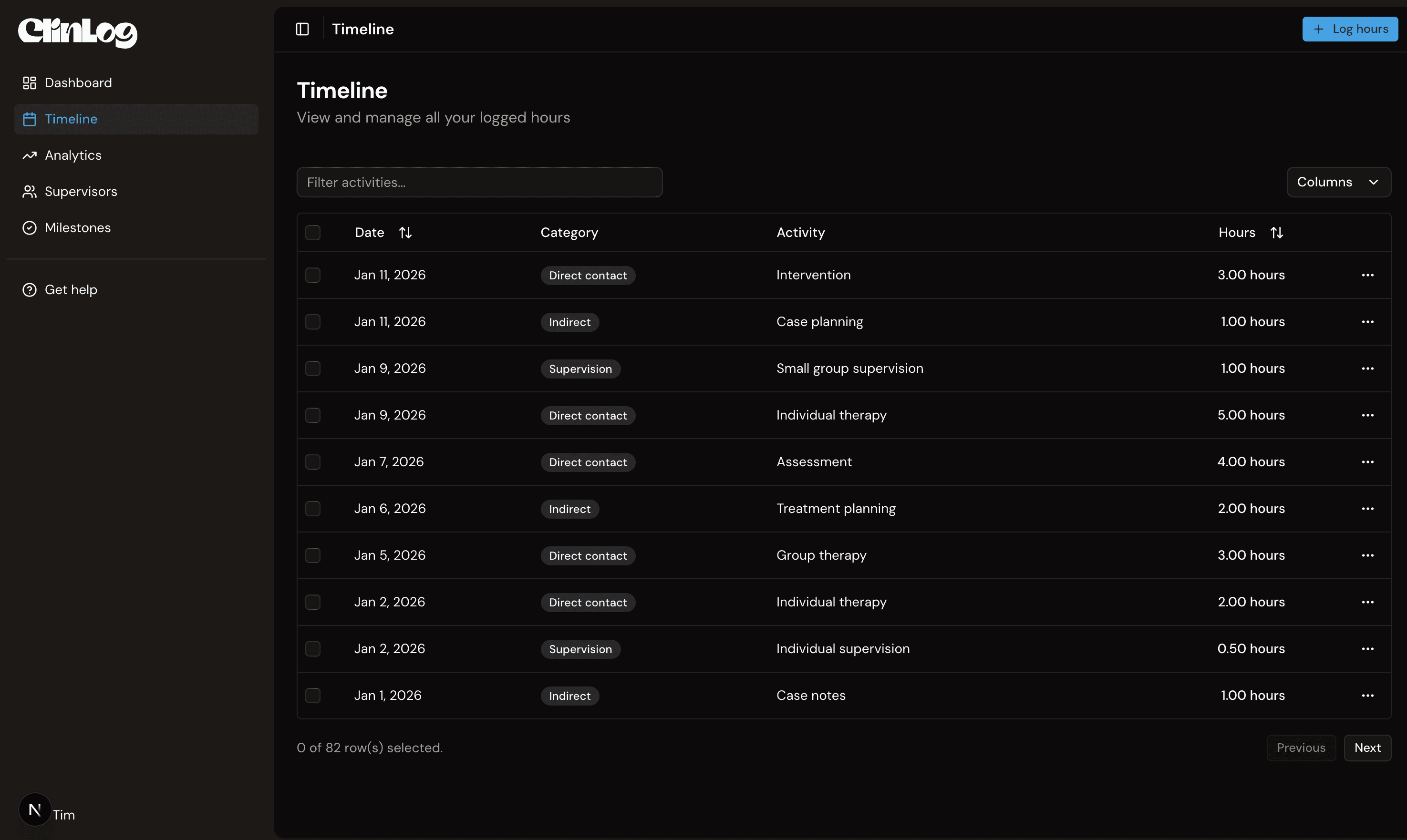
Task: Open the Columns dropdown
Action: [1338, 182]
